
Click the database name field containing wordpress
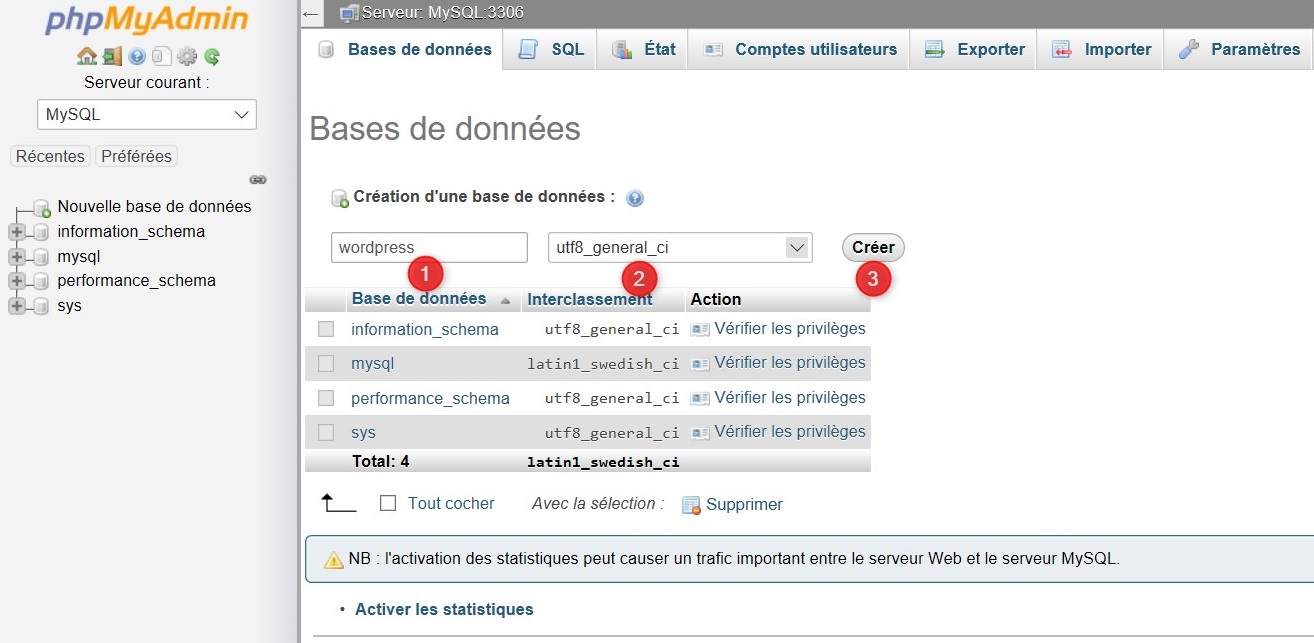point(429,247)
